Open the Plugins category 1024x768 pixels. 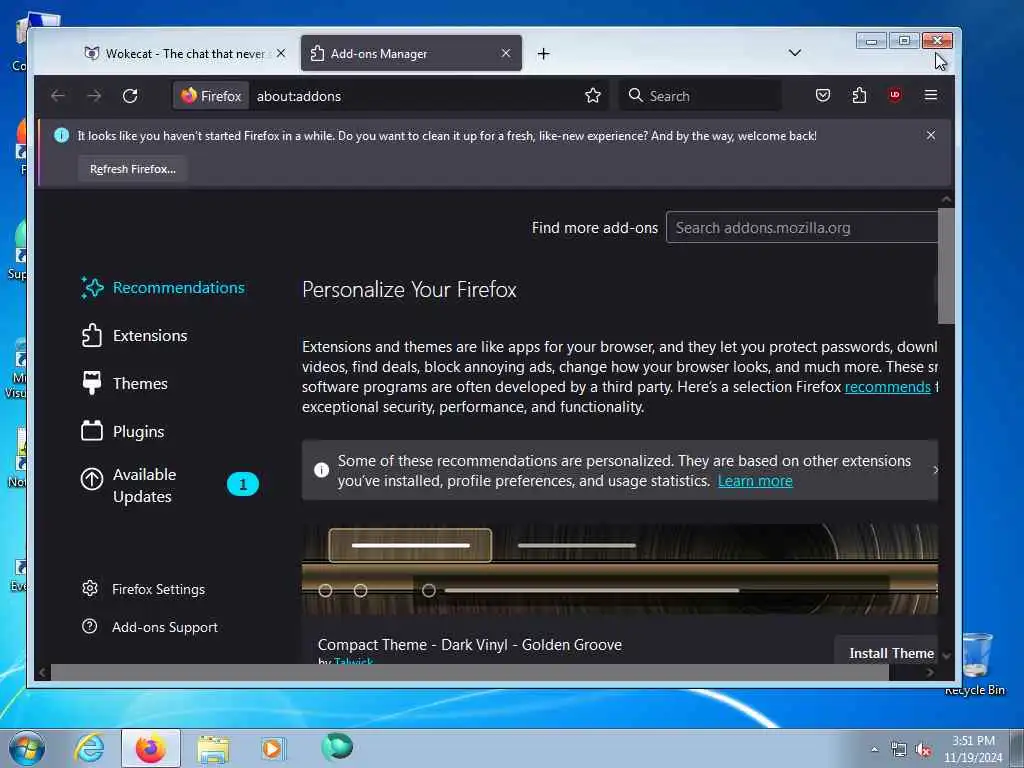pos(123,432)
